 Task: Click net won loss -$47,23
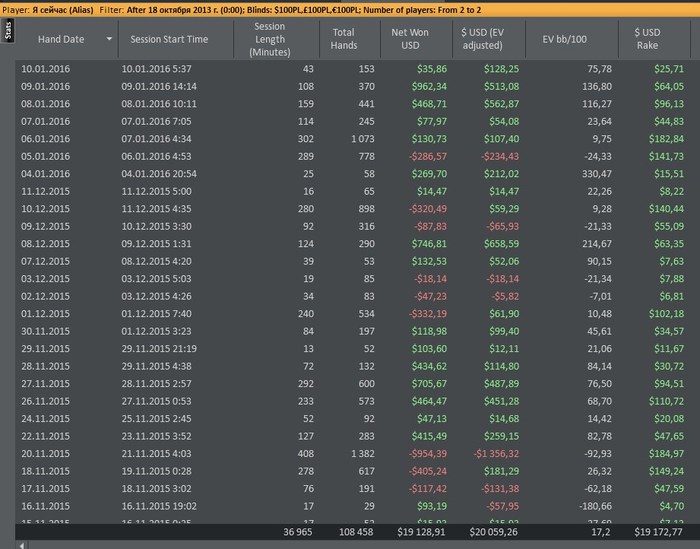(430, 296)
